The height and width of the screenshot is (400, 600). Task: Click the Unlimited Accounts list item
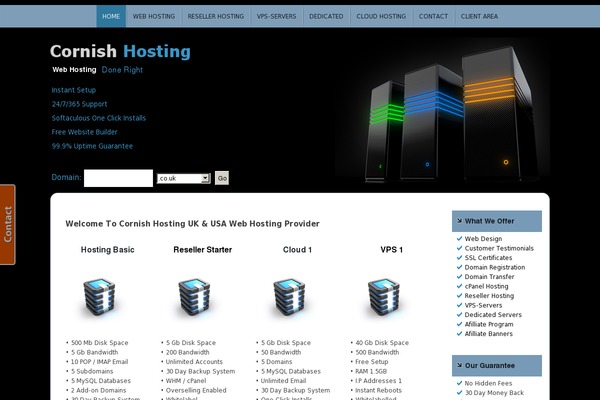coord(194,362)
